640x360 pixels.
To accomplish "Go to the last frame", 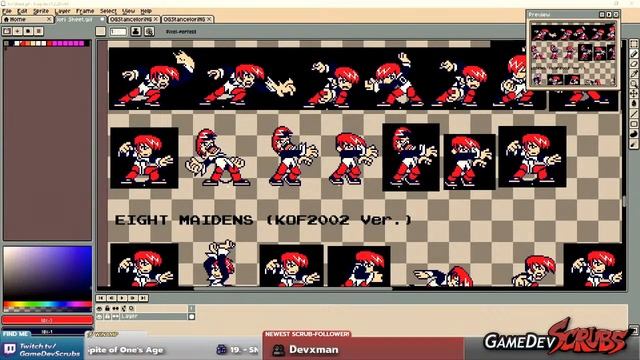I will [x=143, y=298].
